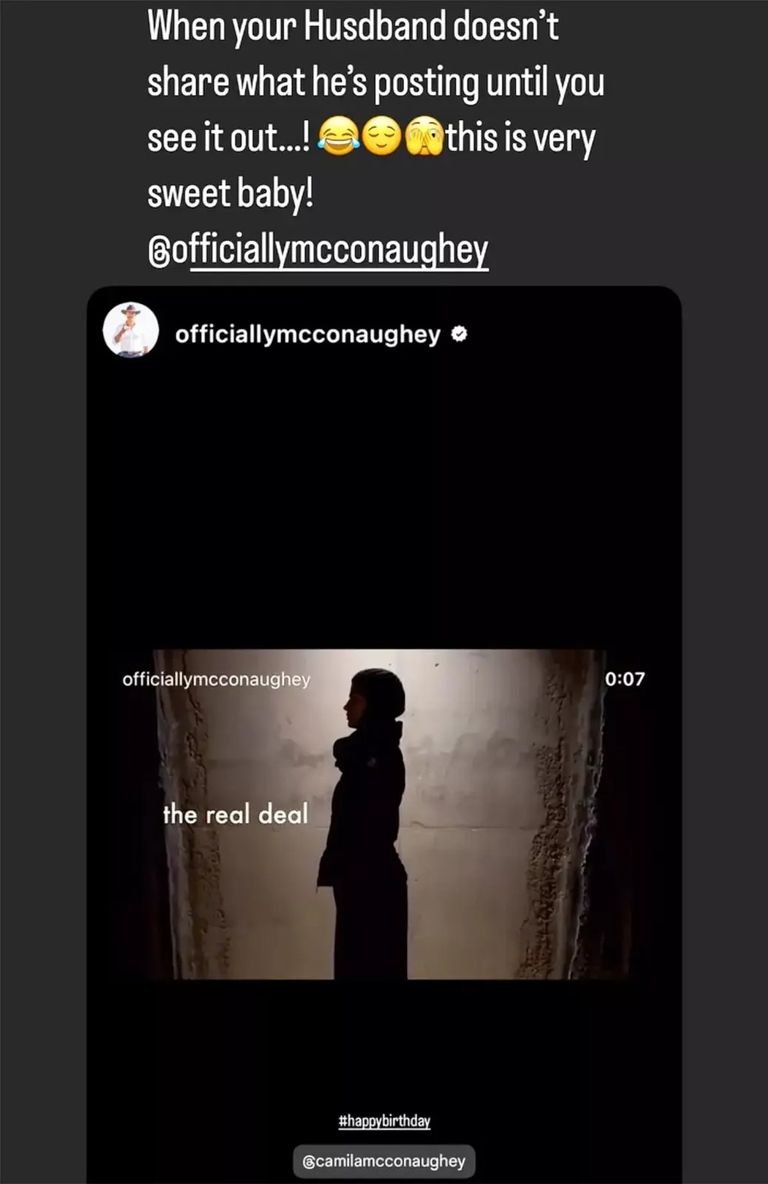Open the #happybirthday hashtag link
This screenshot has height=1184, width=768.
(384, 1121)
